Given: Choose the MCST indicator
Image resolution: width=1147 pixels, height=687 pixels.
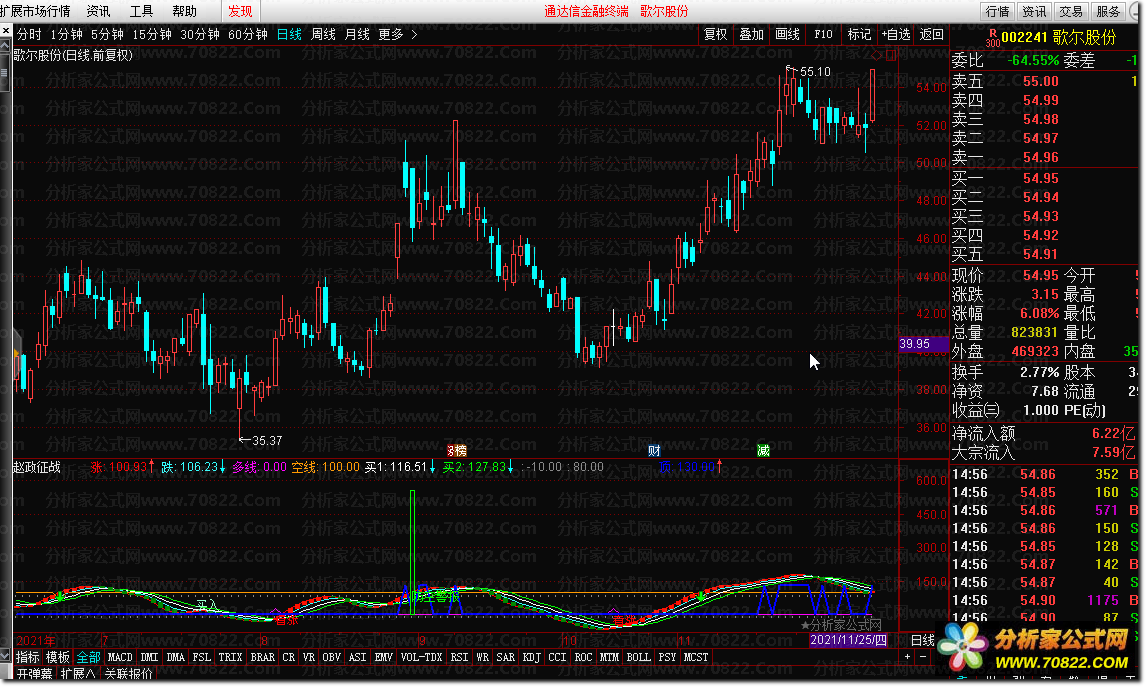Looking at the screenshot, I should pyautogui.click(x=696, y=657).
